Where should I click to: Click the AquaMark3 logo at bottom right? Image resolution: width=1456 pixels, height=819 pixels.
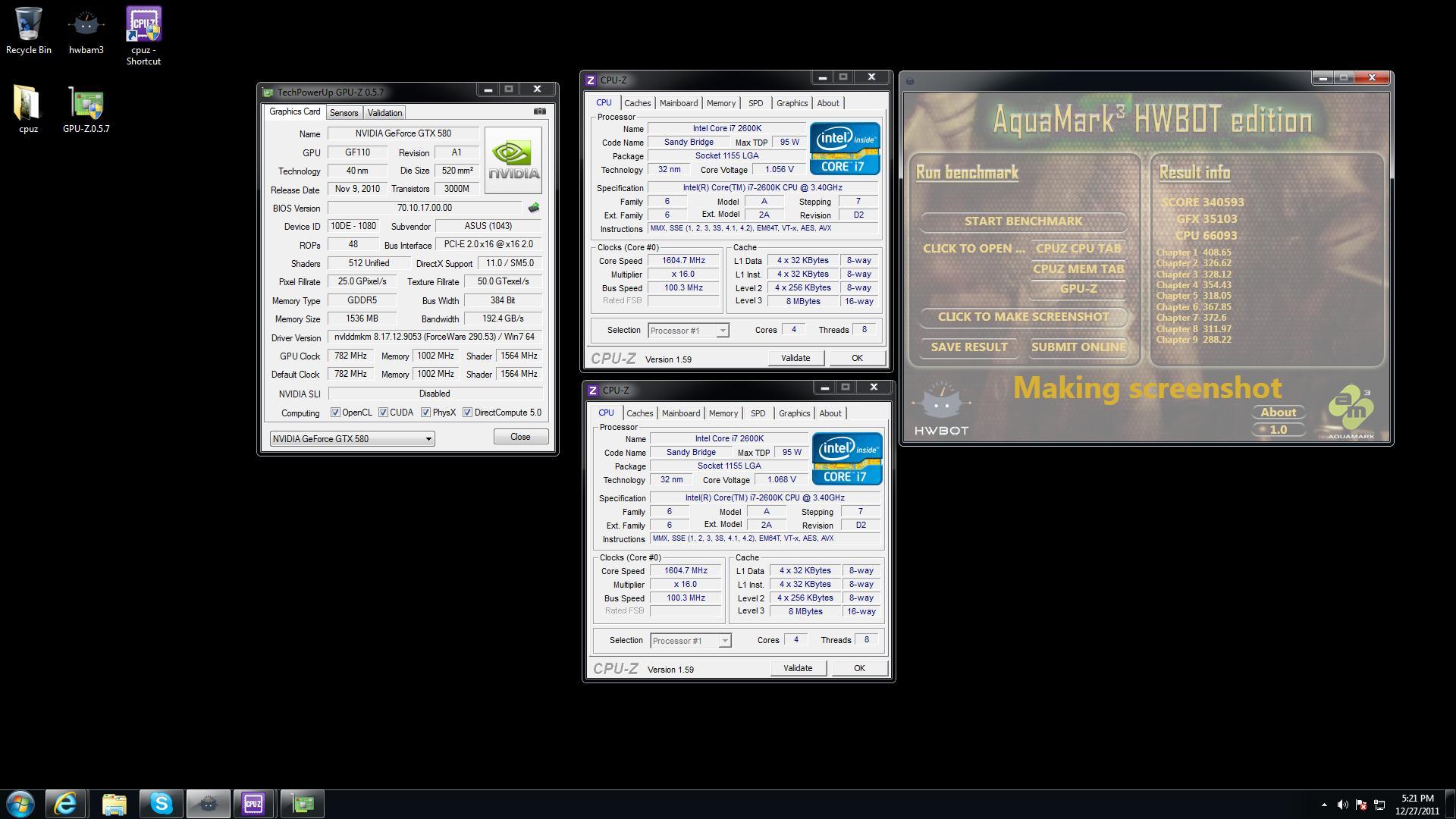(1351, 412)
